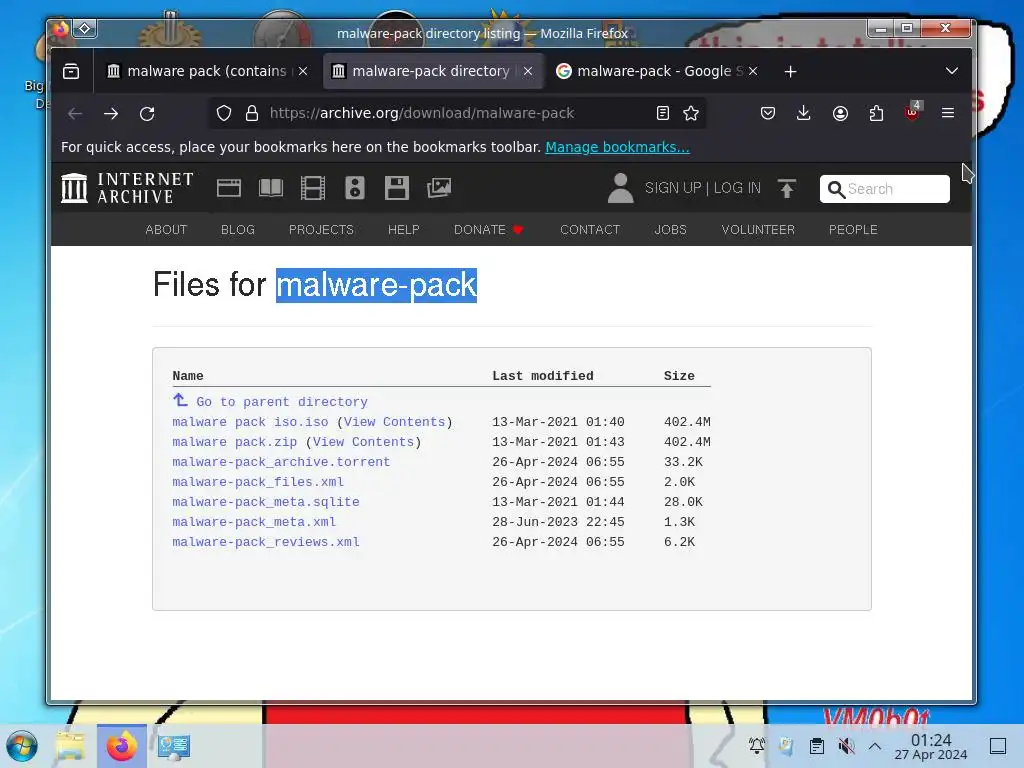
Task: Click the user avatar icon
Action: [620, 188]
